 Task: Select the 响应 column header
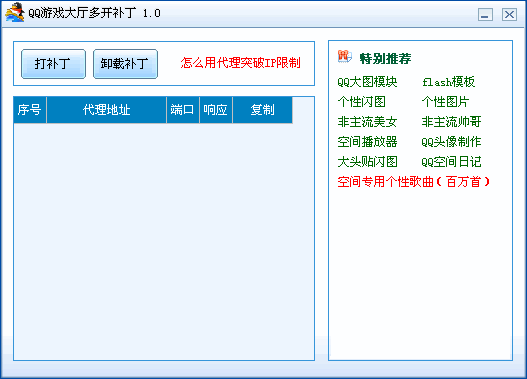click(x=216, y=110)
